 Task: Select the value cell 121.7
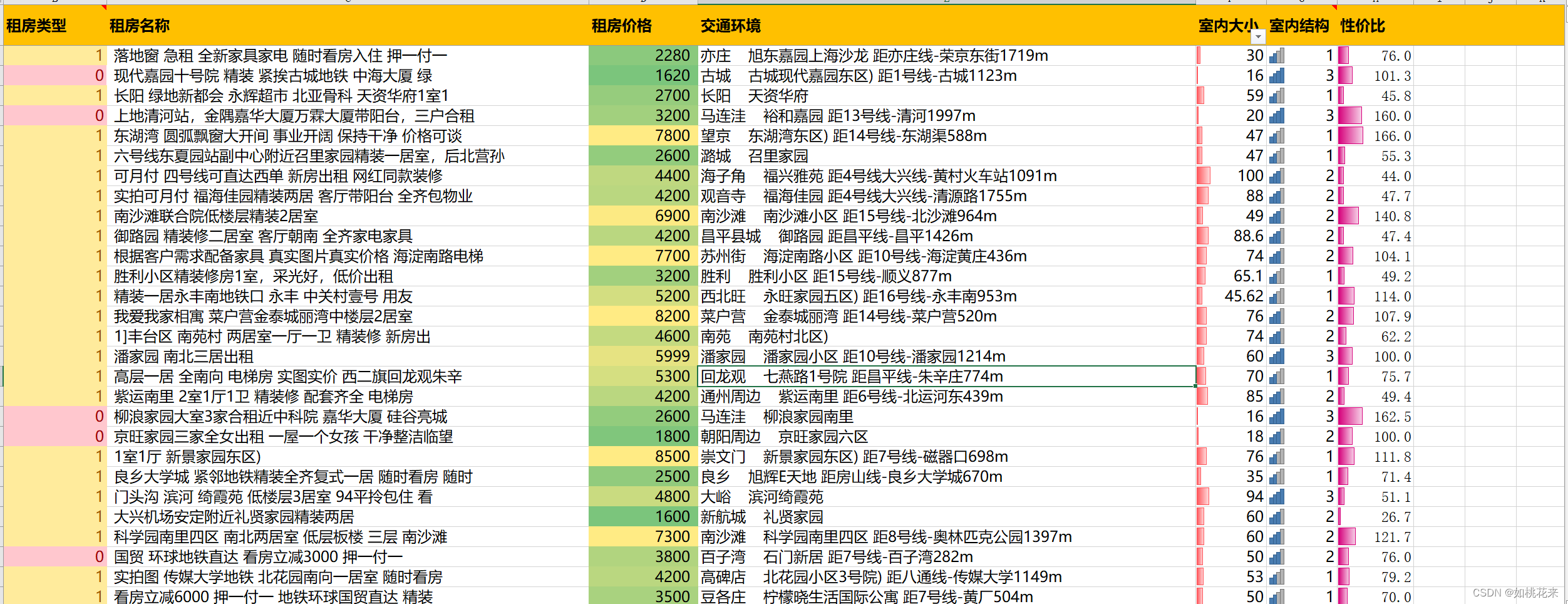[1375, 537]
